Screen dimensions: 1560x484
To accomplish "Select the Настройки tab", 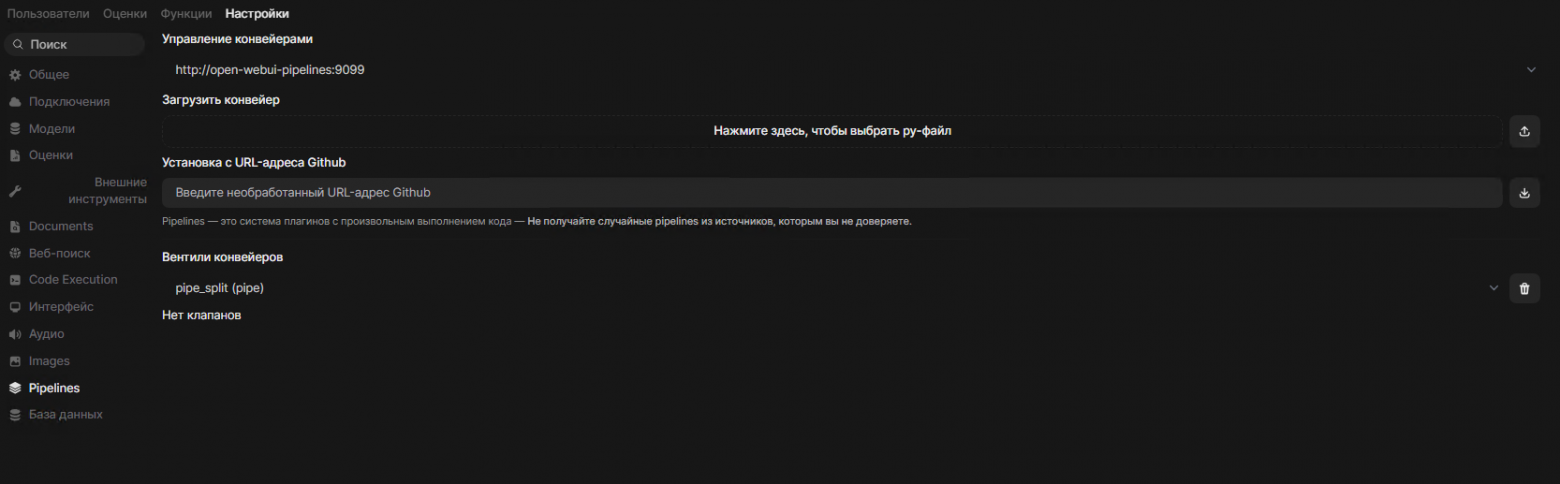I will pos(257,14).
